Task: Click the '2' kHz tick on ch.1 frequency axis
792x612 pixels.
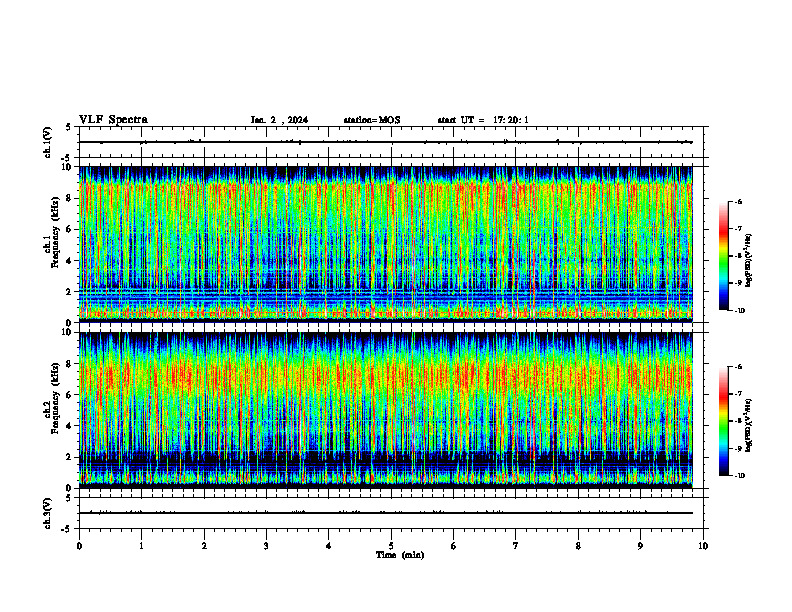Action: coord(70,292)
